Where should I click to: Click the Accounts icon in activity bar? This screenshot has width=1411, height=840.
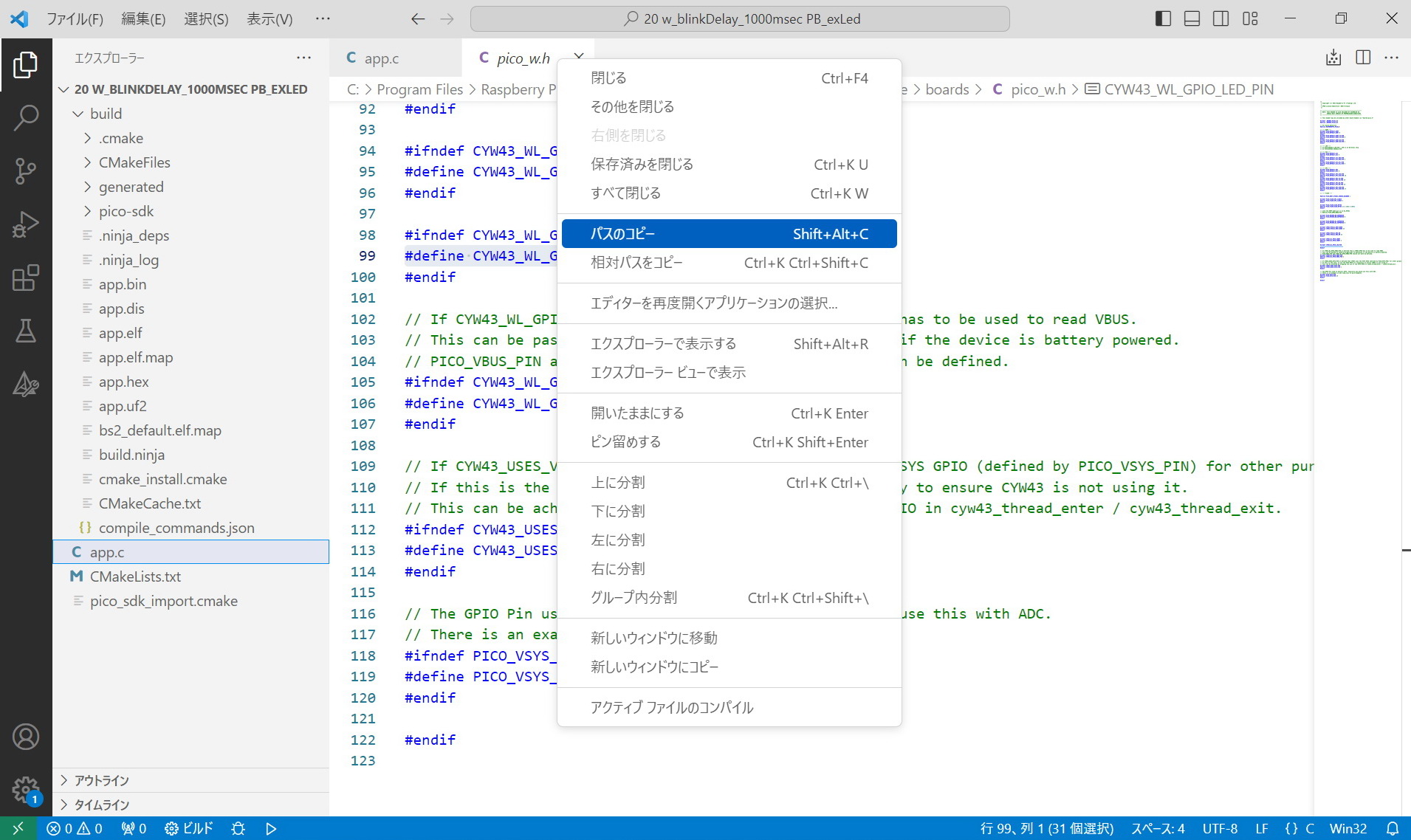pos(26,737)
